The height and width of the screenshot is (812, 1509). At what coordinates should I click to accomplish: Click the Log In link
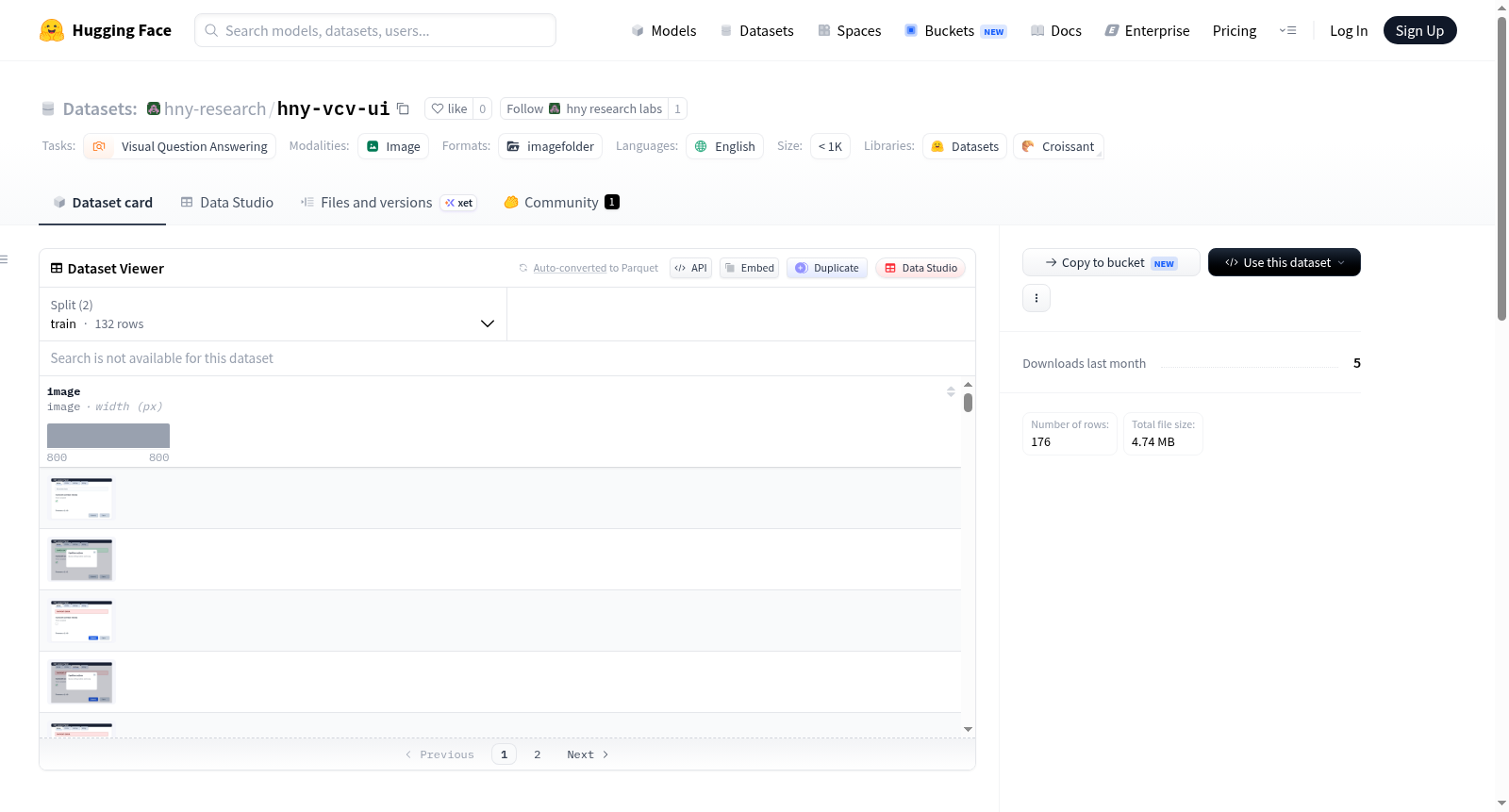pyautogui.click(x=1349, y=30)
